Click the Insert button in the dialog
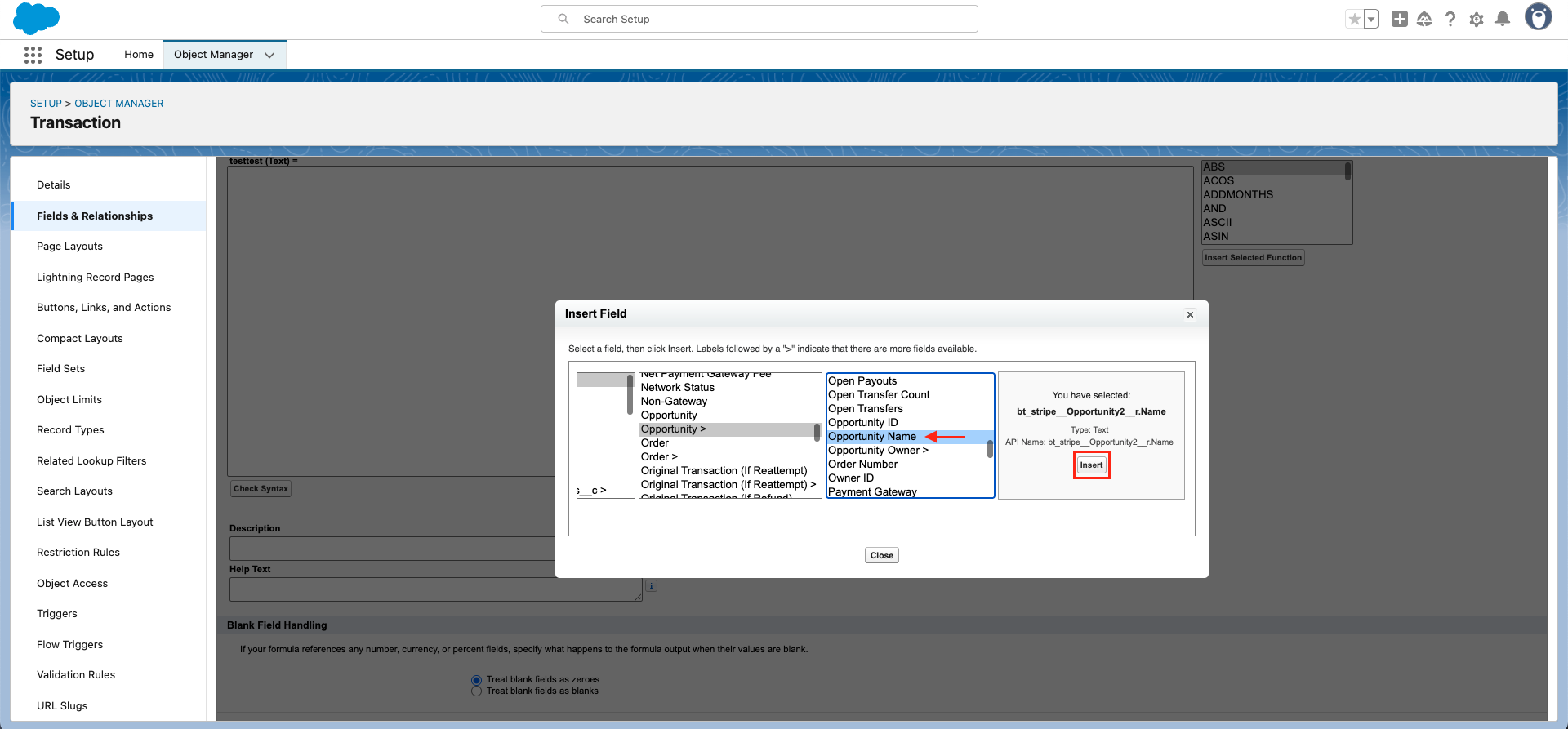 [1091, 465]
